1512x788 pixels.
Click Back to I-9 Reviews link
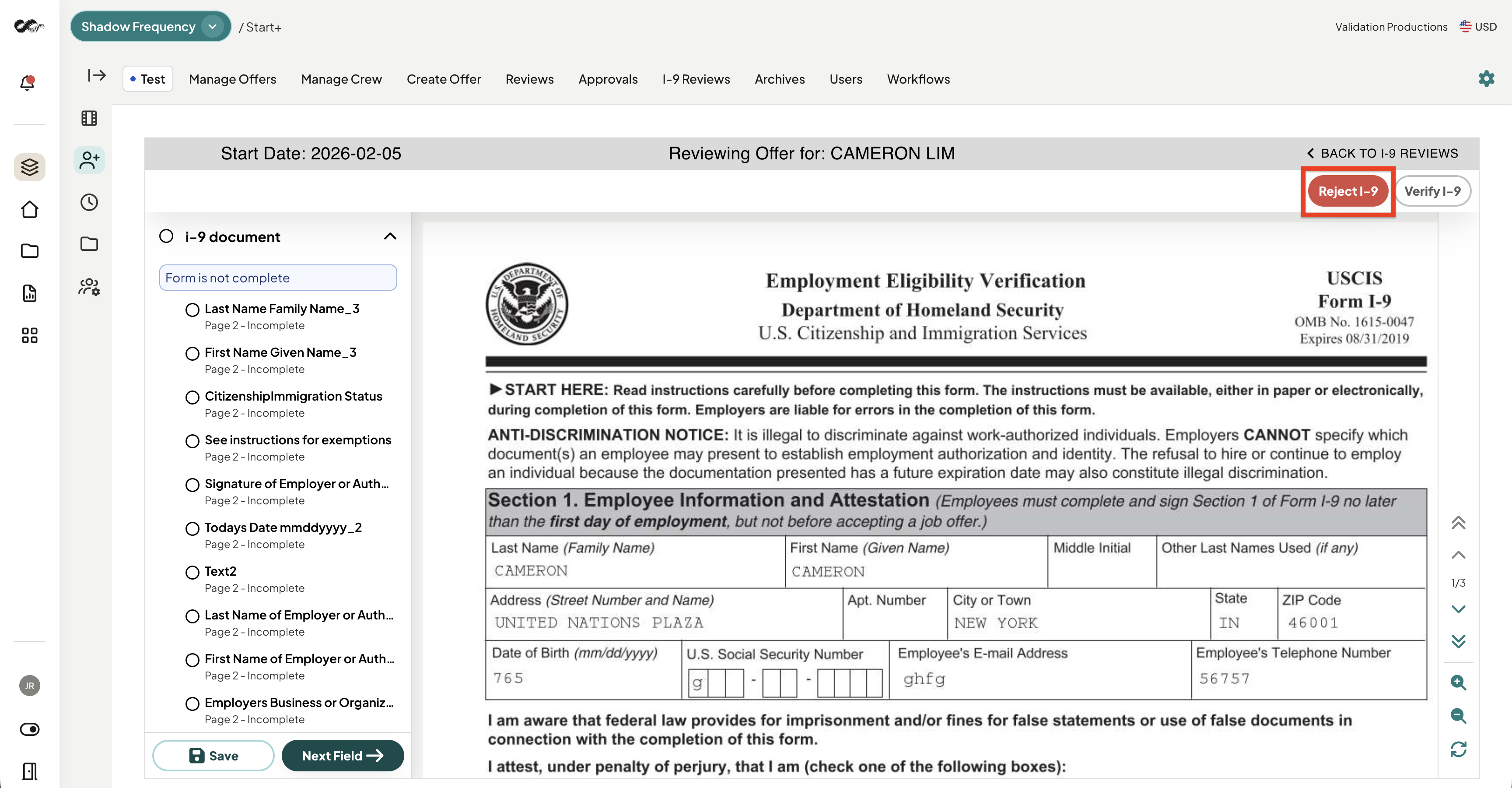pyautogui.click(x=1382, y=153)
